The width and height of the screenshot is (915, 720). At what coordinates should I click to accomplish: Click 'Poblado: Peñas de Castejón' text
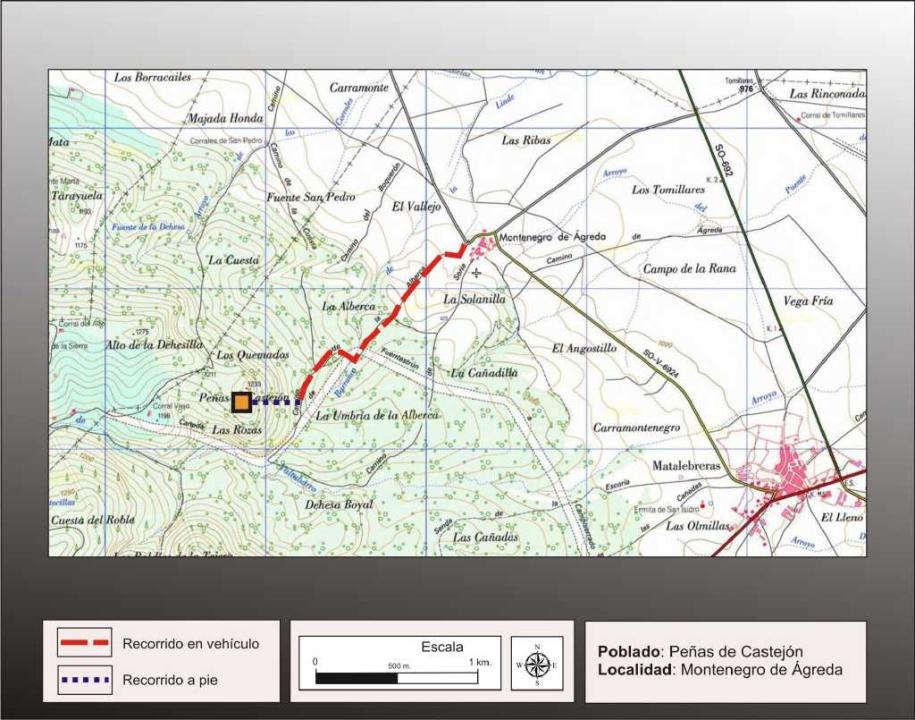pos(700,651)
